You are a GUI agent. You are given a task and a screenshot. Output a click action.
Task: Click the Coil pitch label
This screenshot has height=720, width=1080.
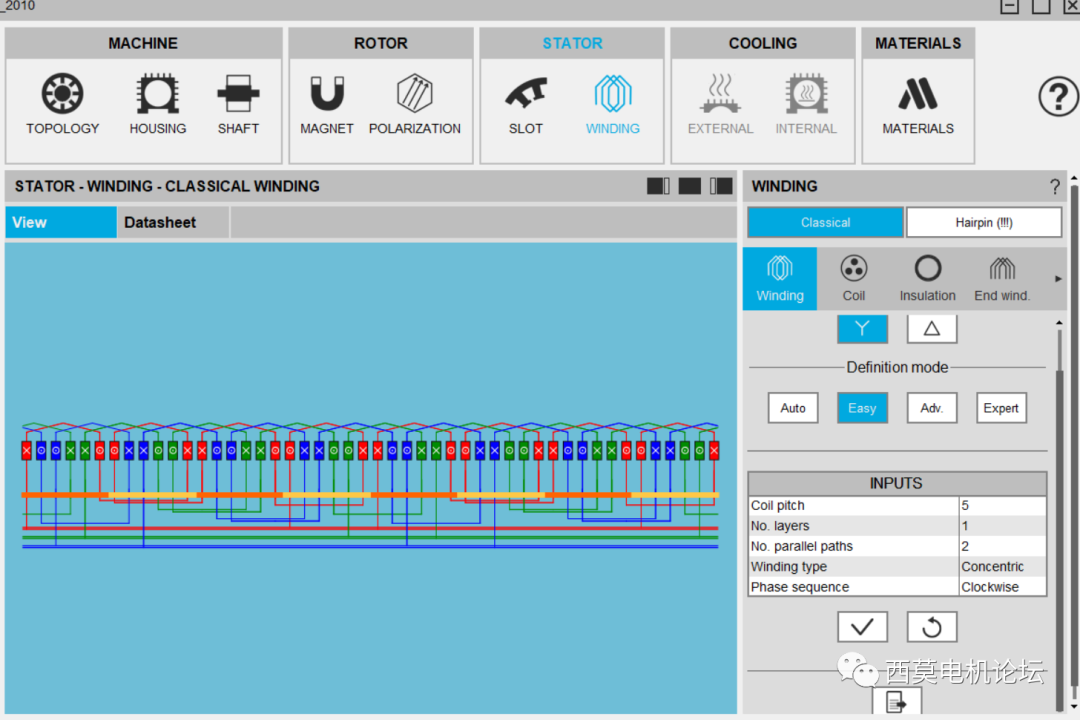tap(778, 505)
